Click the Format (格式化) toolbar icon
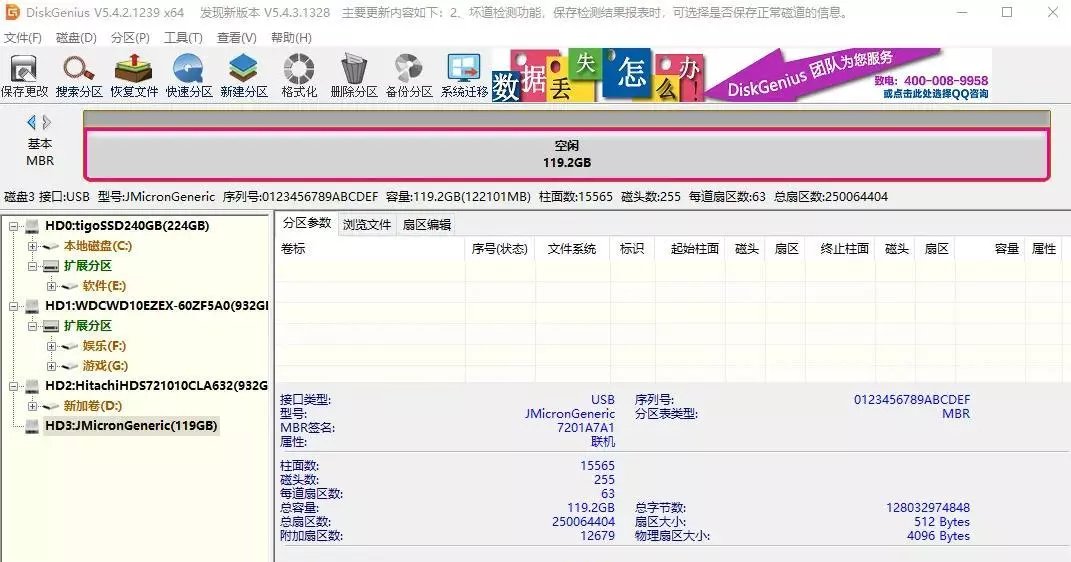Image resolution: width=1071 pixels, height=562 pixels. pos(299,76)
